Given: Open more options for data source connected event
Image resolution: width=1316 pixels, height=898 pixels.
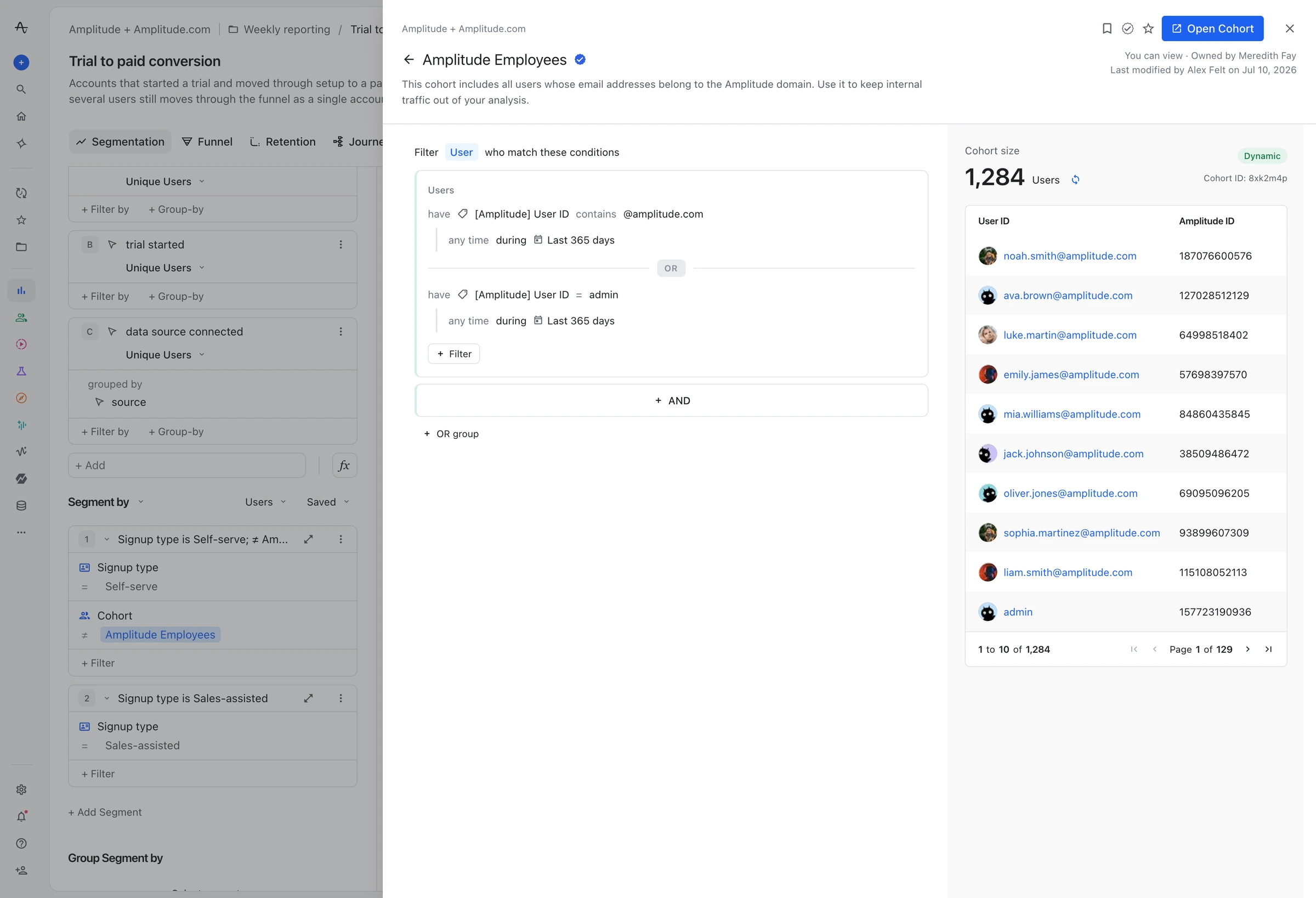Looking at the screenshot, I should 341,331.
